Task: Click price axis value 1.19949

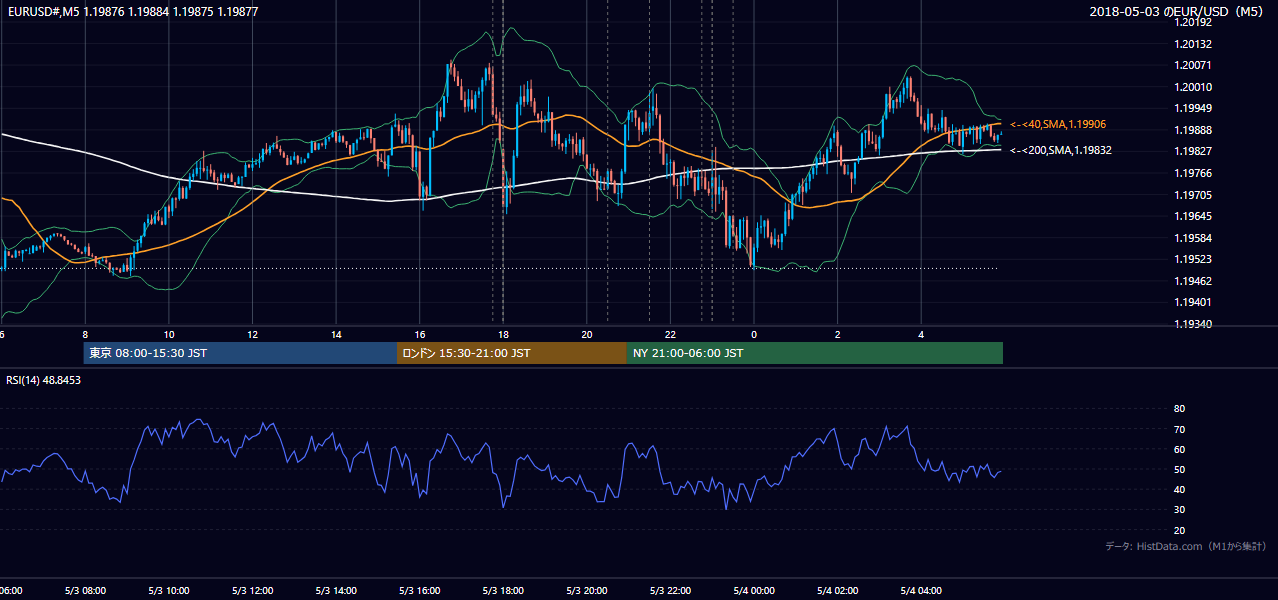Action: coord(1194,108)
